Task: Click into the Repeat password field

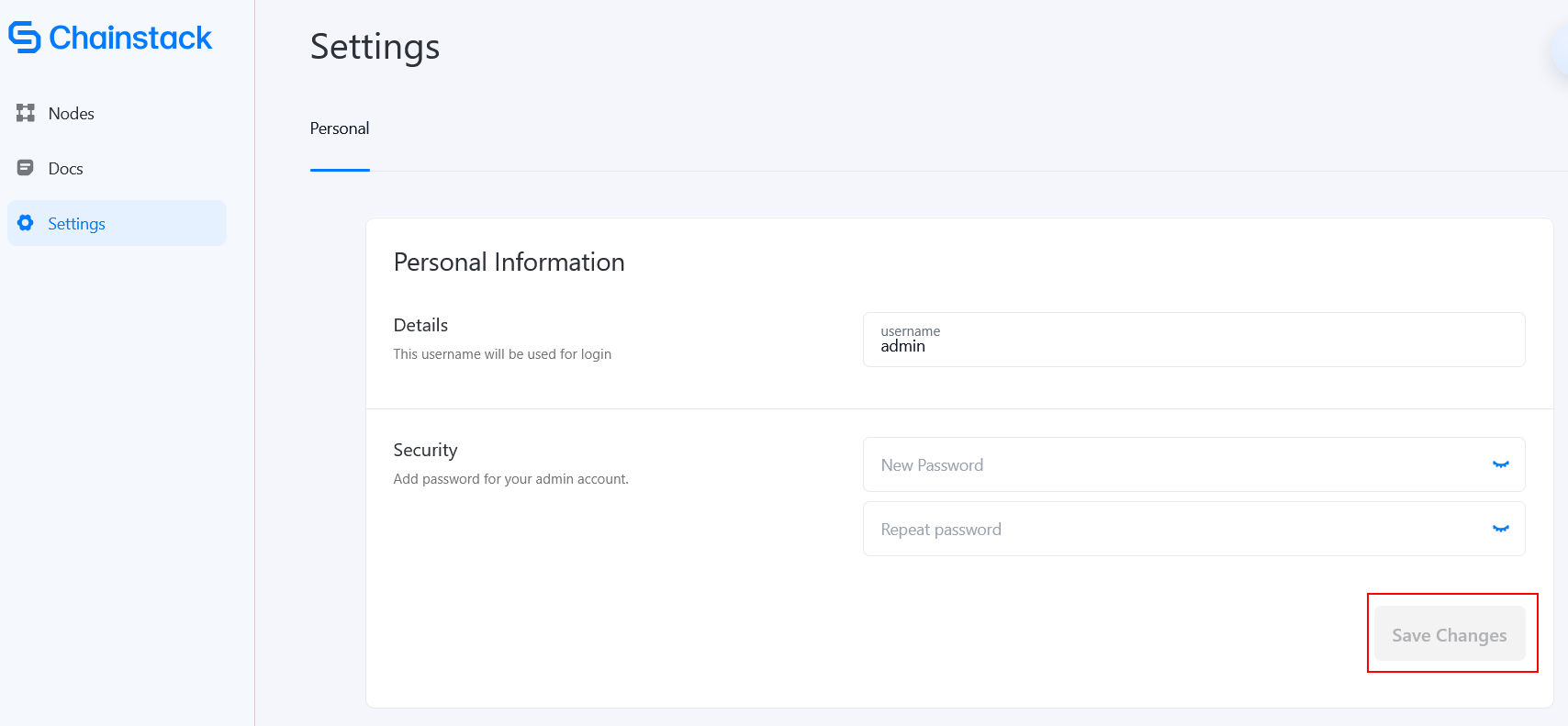Action: (1175, 530)
